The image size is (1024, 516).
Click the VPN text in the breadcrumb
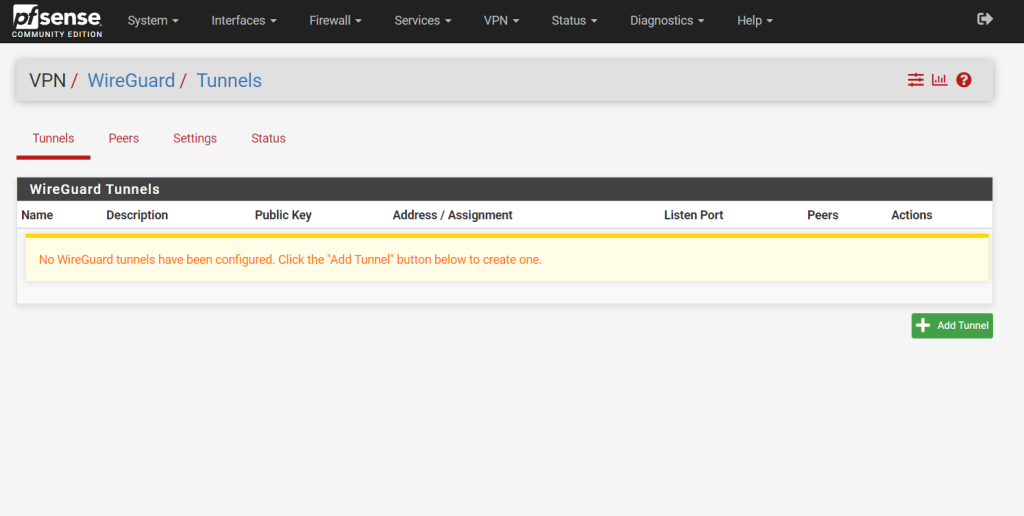click(x=48, y=80)
